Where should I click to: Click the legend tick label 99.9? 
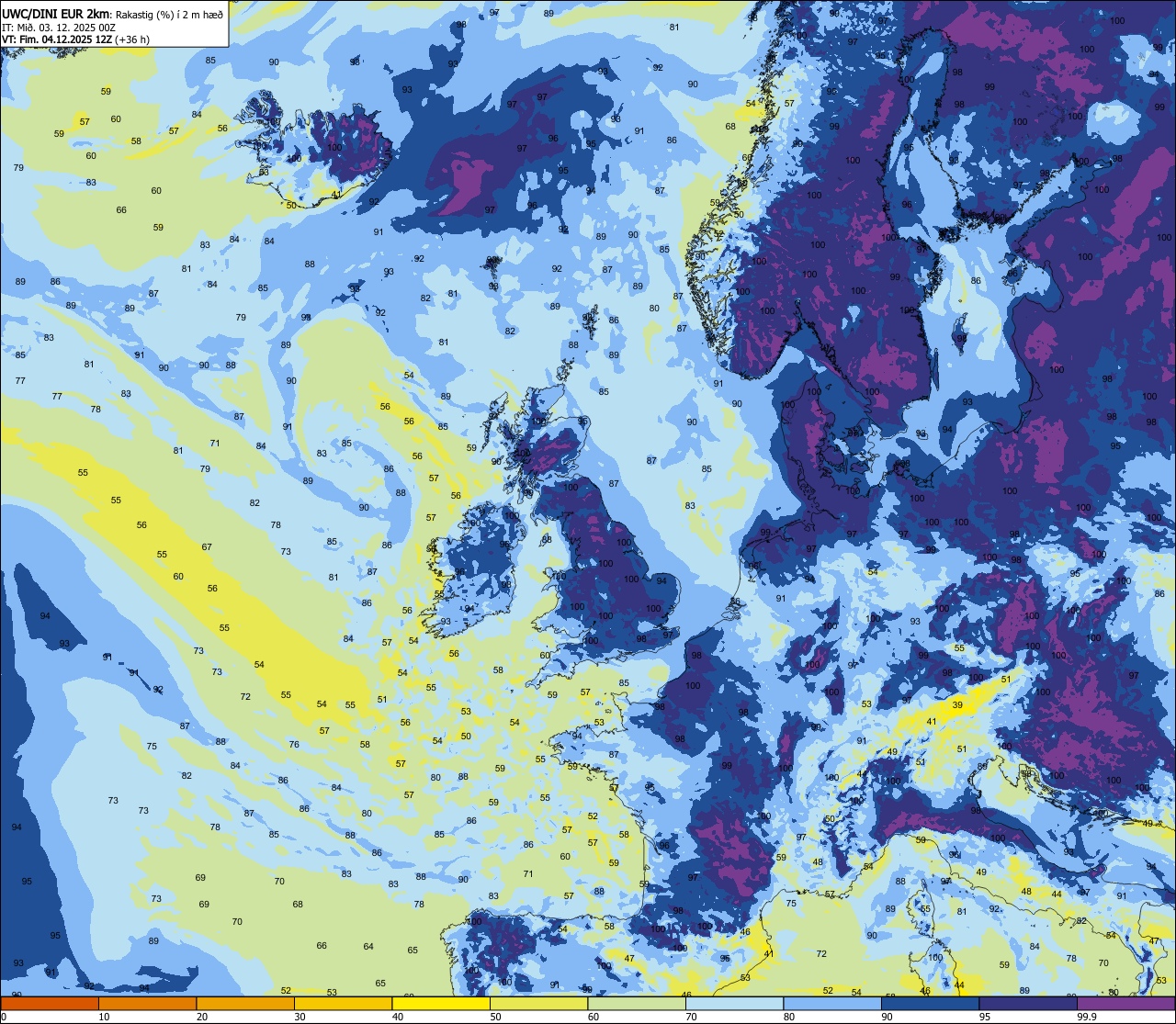[x=1087, y=1017]
